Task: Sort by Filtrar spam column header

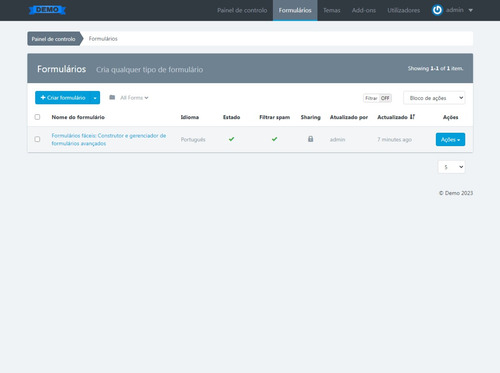Action: click(x=274, y=117)
